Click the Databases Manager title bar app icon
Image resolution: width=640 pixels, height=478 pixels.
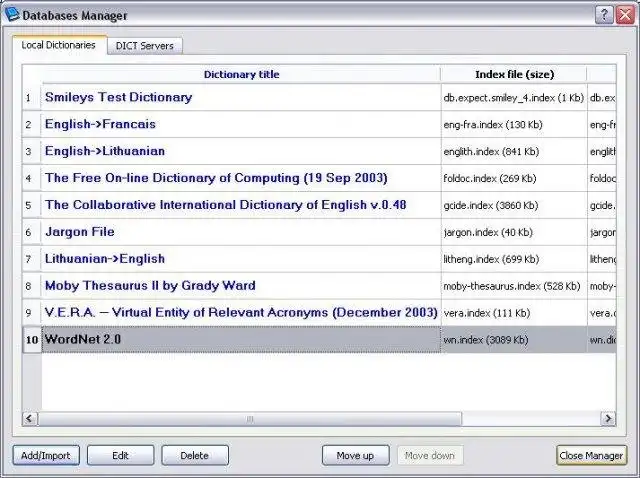pyautogui.click(x=12, y=15)
